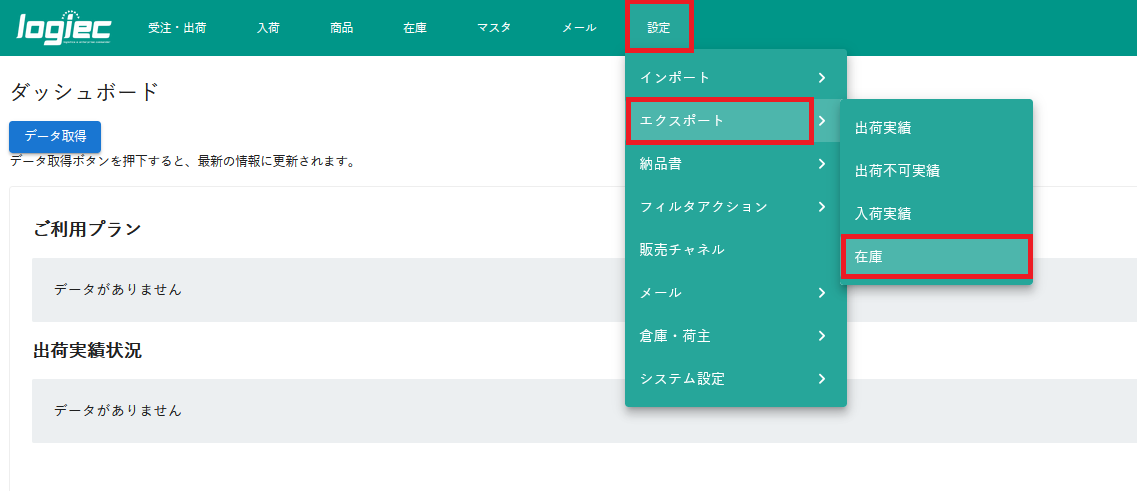1137x491 pixels.
Task: Expand the システム設定 submenu chevron
Action: (x=821, y=379)
